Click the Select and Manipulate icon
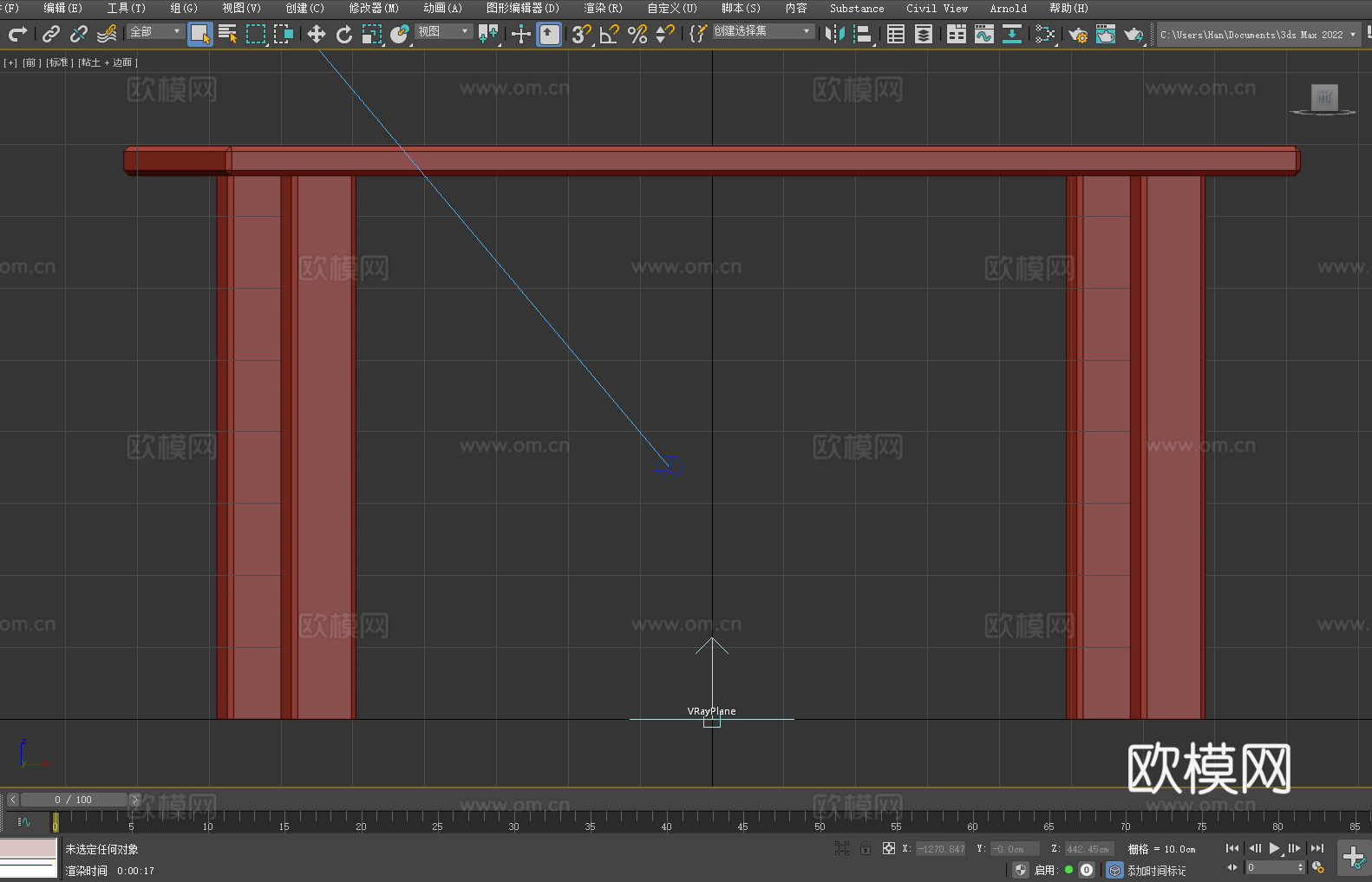This screenshot has width=1372, height=882. coord(520,34)
